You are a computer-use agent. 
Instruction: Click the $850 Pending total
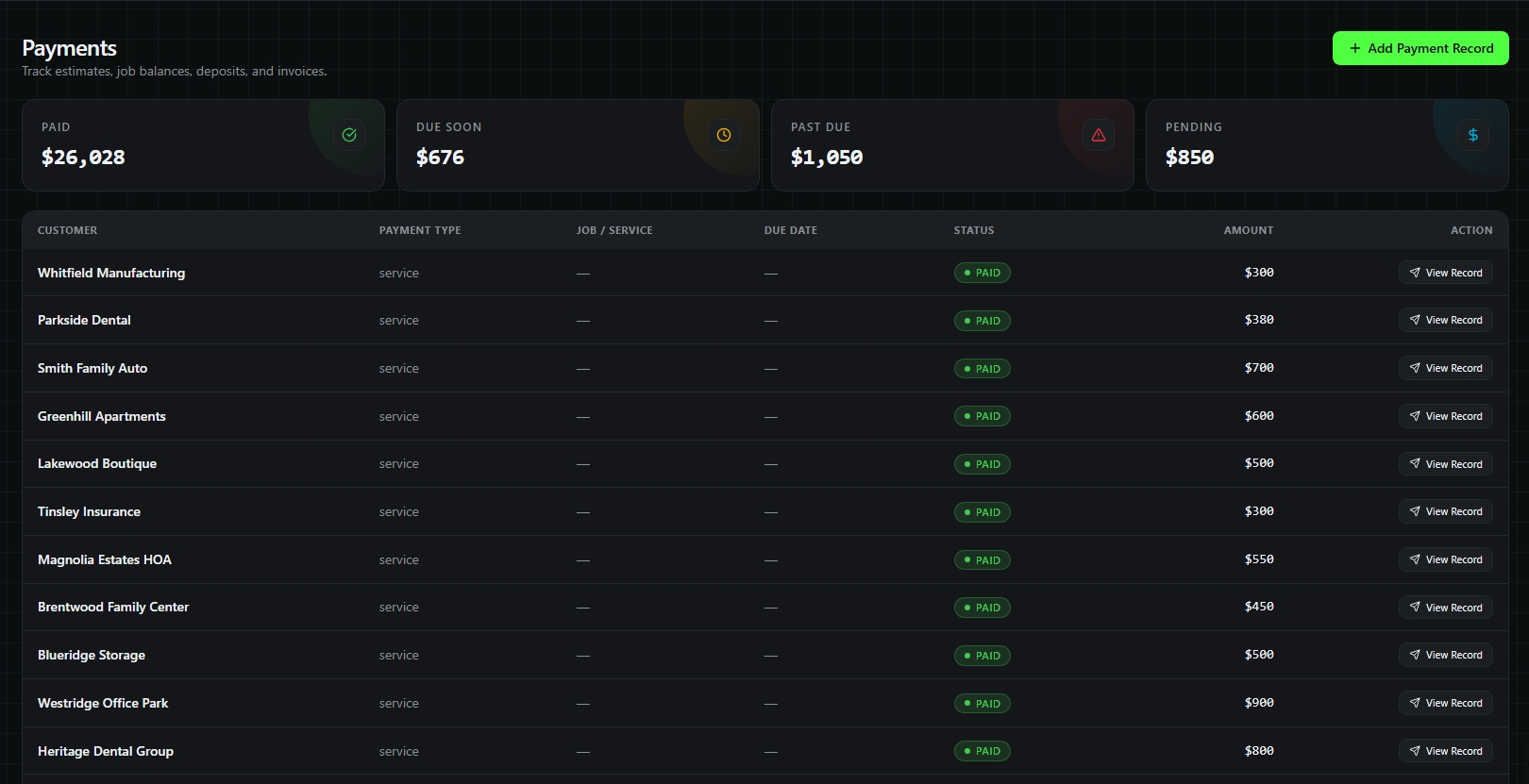point(1189,158)
